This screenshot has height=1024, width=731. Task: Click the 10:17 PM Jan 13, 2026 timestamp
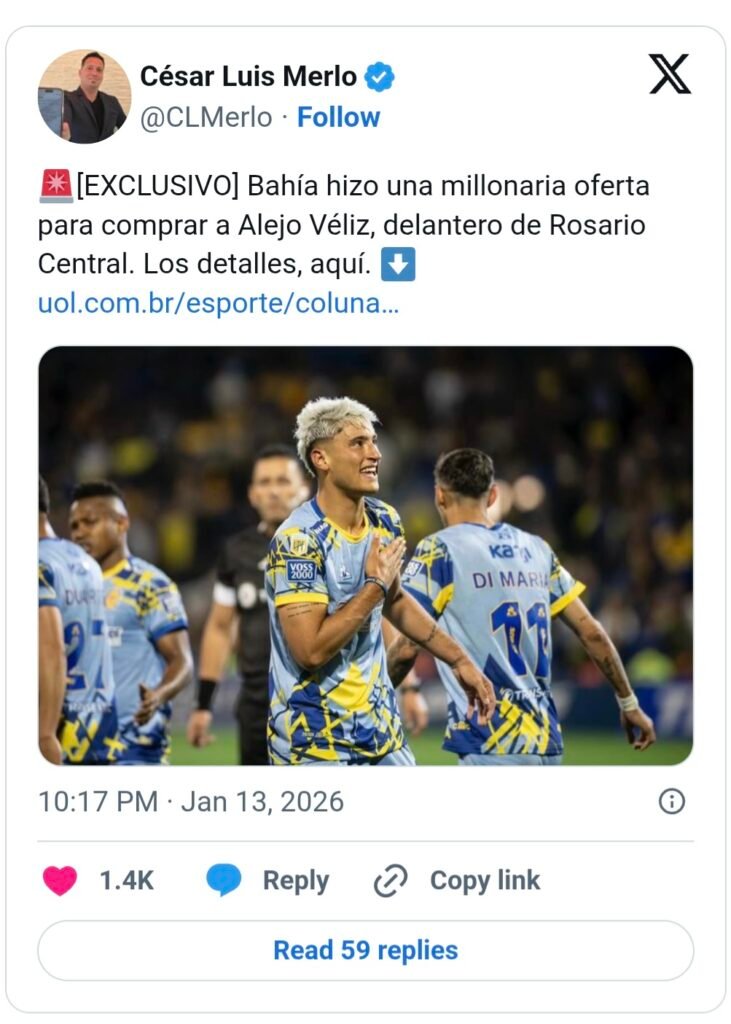point(191,802)
